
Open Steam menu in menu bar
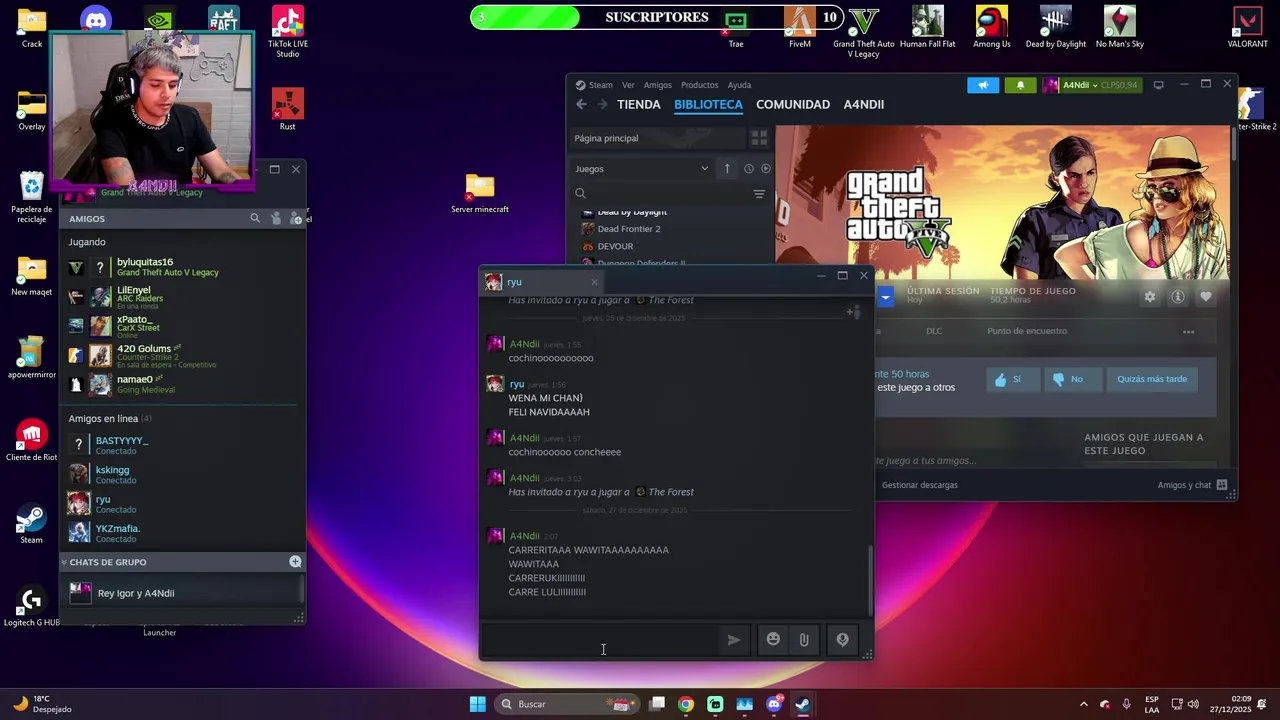[601, 85]
